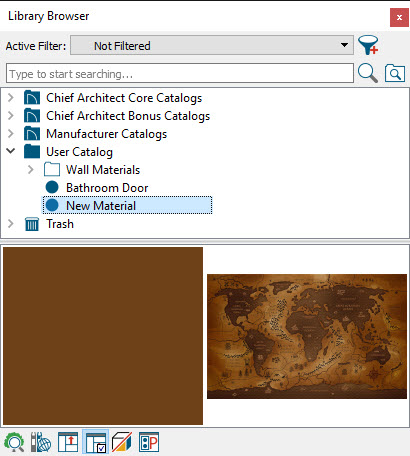The width and height of the screenshot is (410, 456).
Task: Select the Bathroom Door material
Action: [107, 188]
